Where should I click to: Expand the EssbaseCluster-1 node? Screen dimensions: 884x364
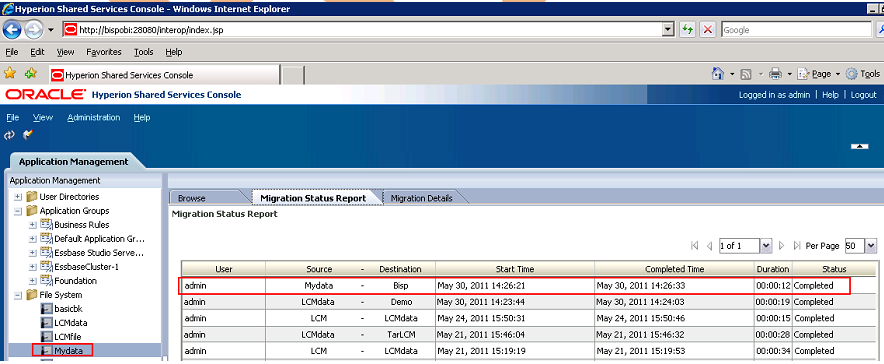(x=33, y=267)
